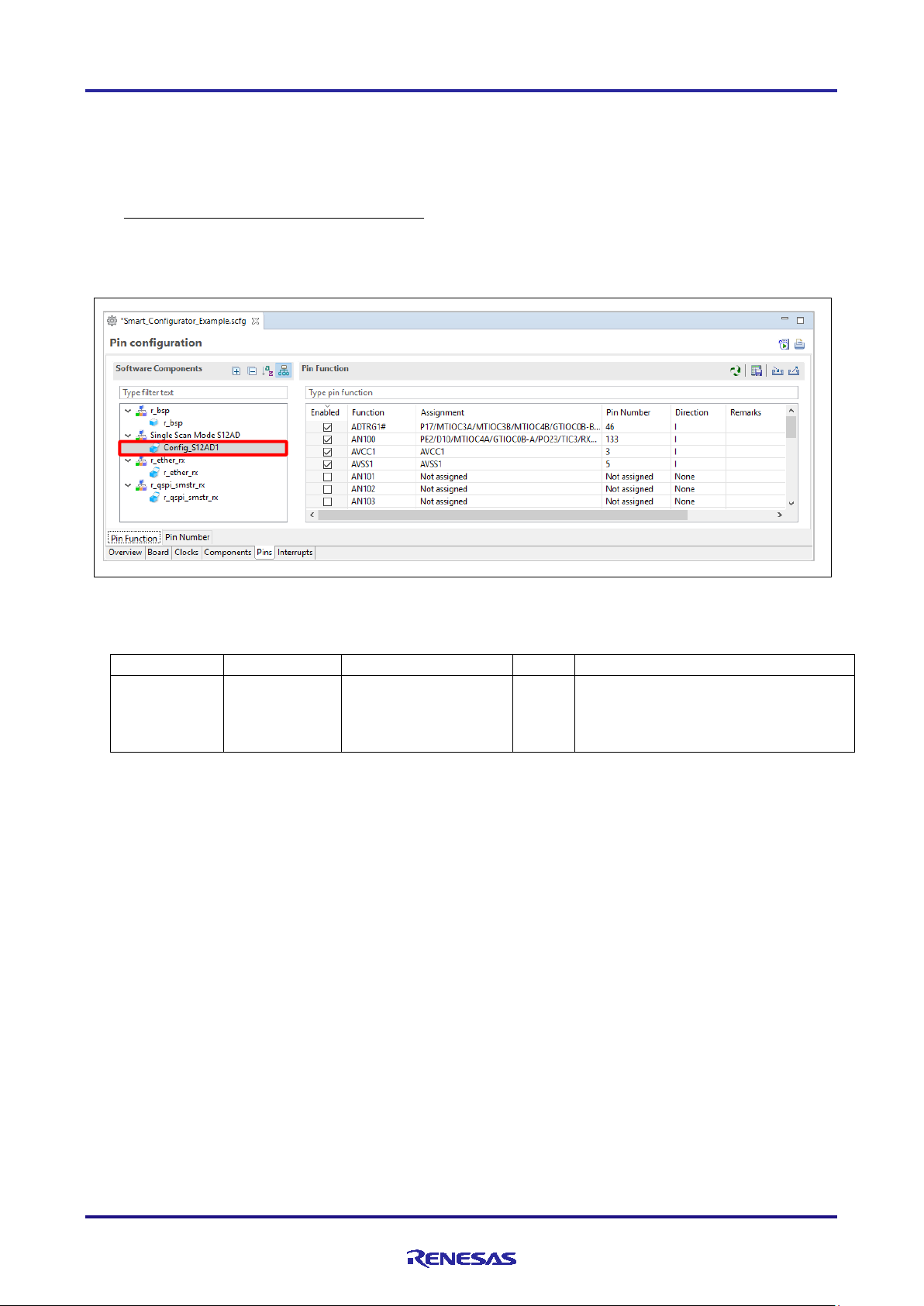This screenshot has width=924, height=1306.
Task: Switch to the Pin Number sub-tab
Action: tap(187, 537)
